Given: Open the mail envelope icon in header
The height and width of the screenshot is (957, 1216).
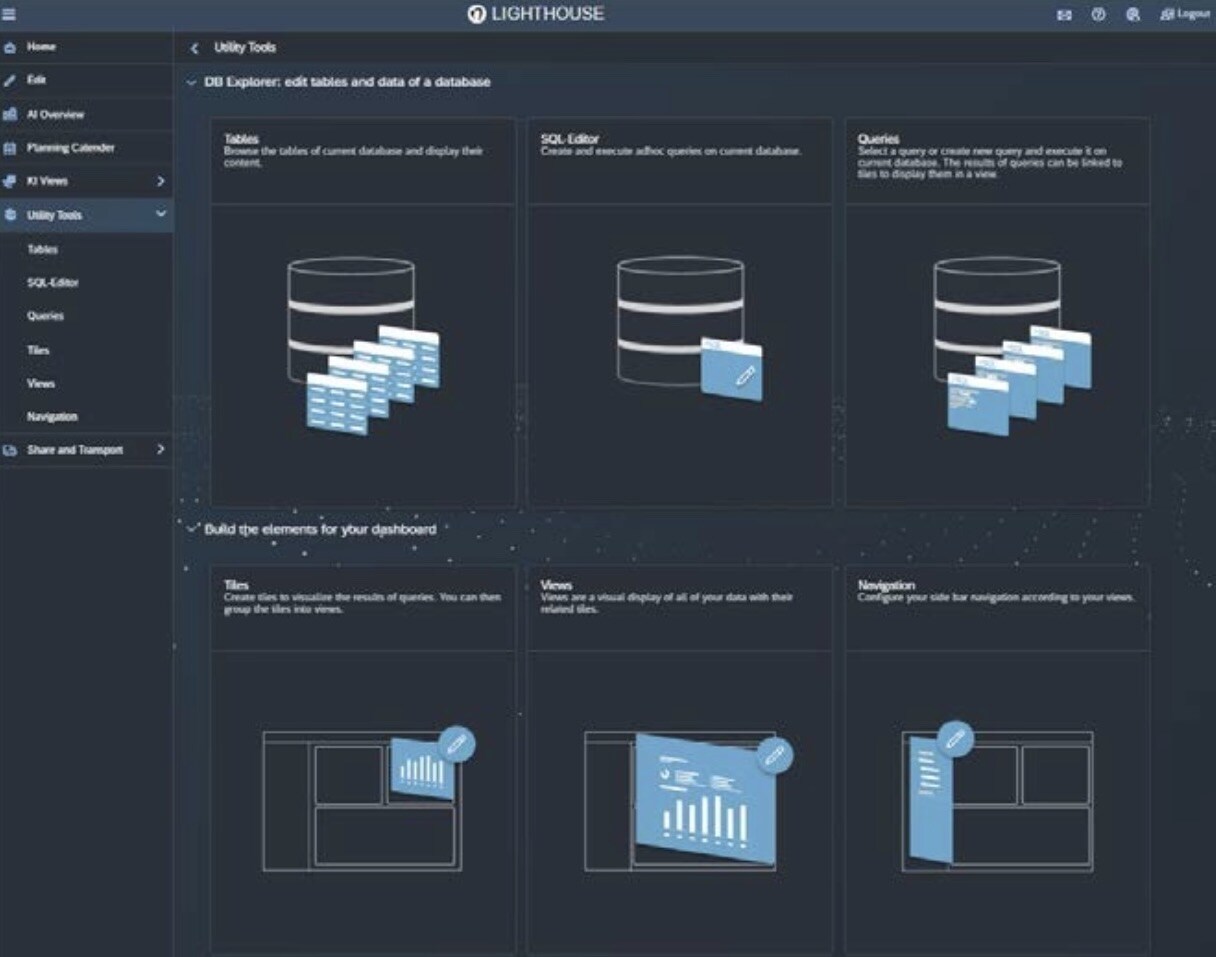Looking at the screenshot, I should [x=1064, y=15].
